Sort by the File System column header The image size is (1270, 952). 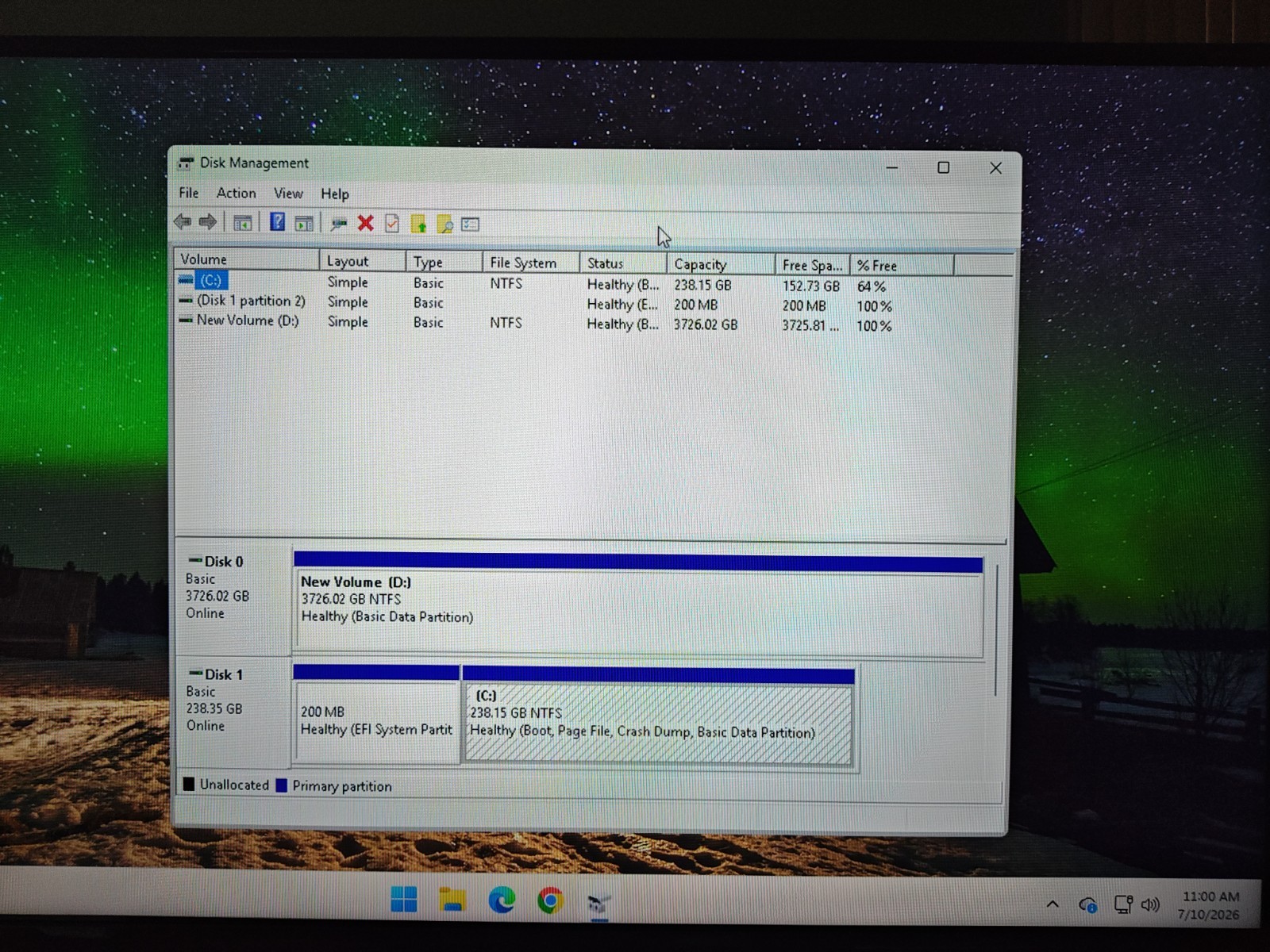coord(531,263)
